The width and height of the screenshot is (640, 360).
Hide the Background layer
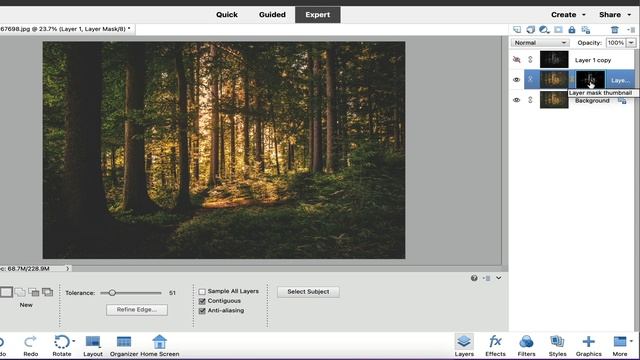pyautogui.click(x=516, y=100)
